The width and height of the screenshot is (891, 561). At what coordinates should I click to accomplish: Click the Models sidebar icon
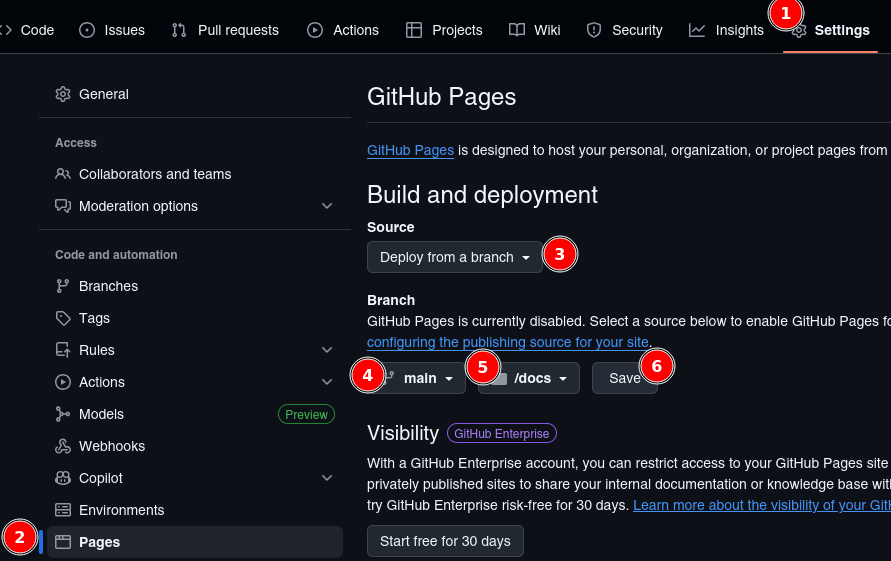(x=63, y=414)
